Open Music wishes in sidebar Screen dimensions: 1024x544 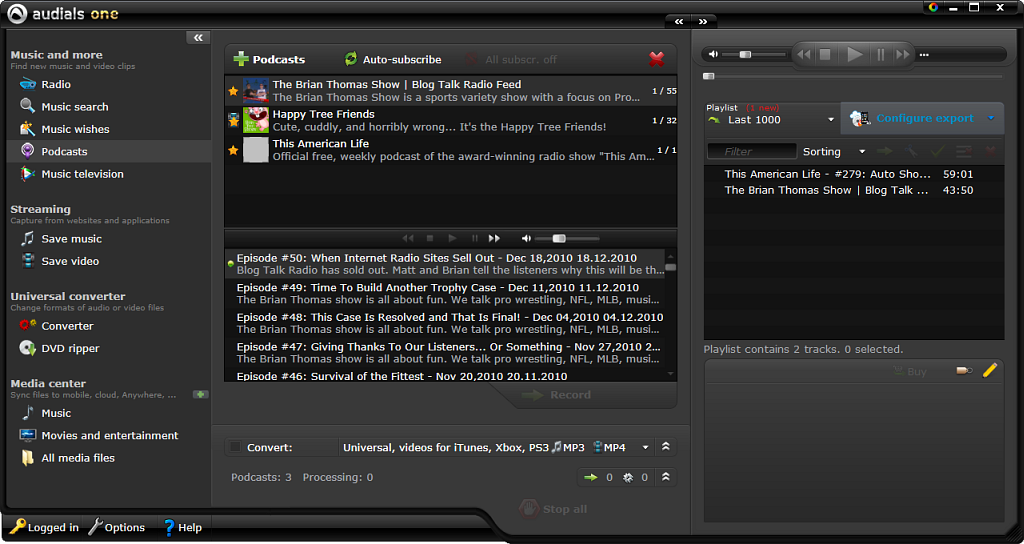(75, 129)
